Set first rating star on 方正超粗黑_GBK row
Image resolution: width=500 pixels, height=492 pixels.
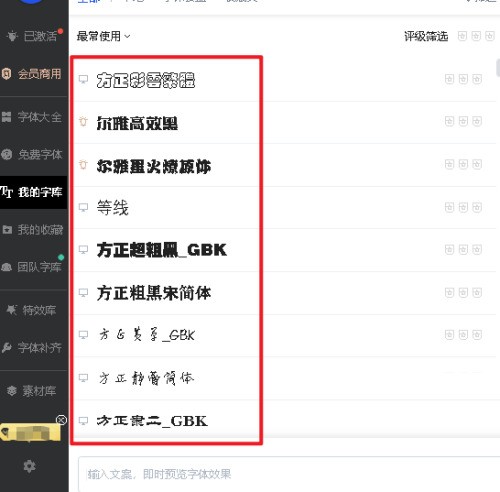point(449,249)
